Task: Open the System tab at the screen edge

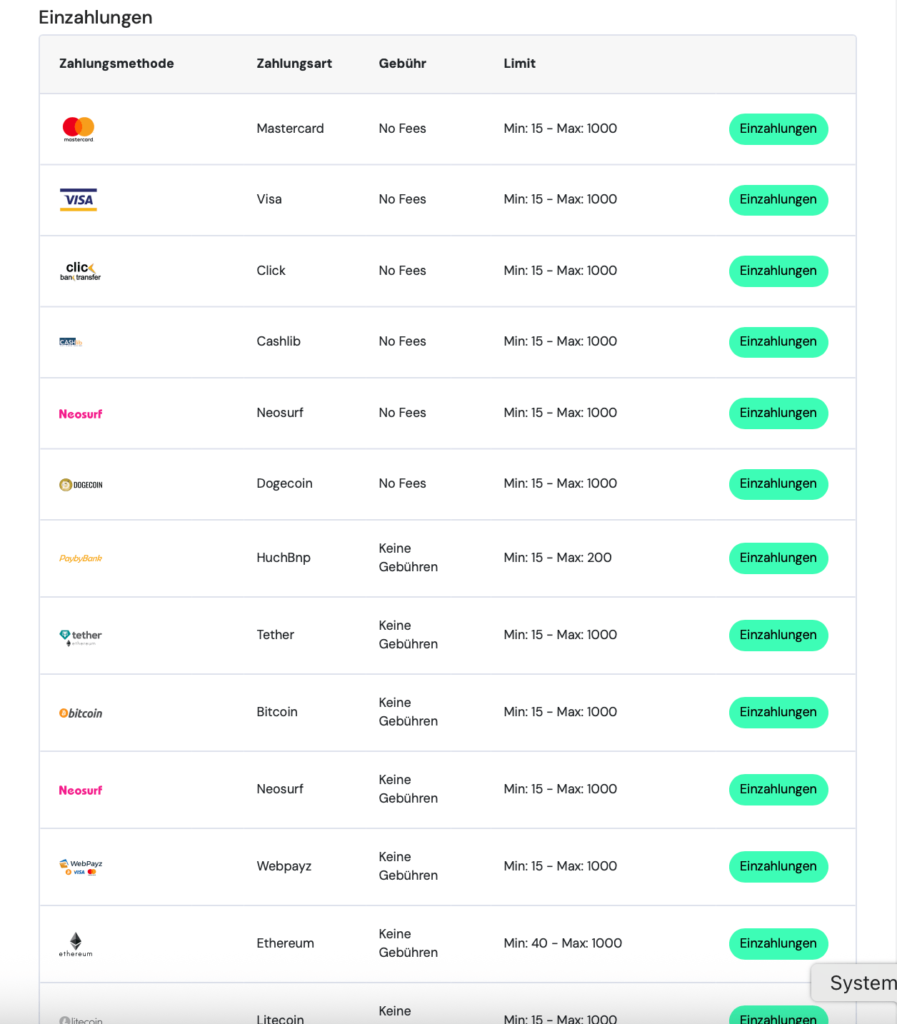Action: [x=855, y=982]
